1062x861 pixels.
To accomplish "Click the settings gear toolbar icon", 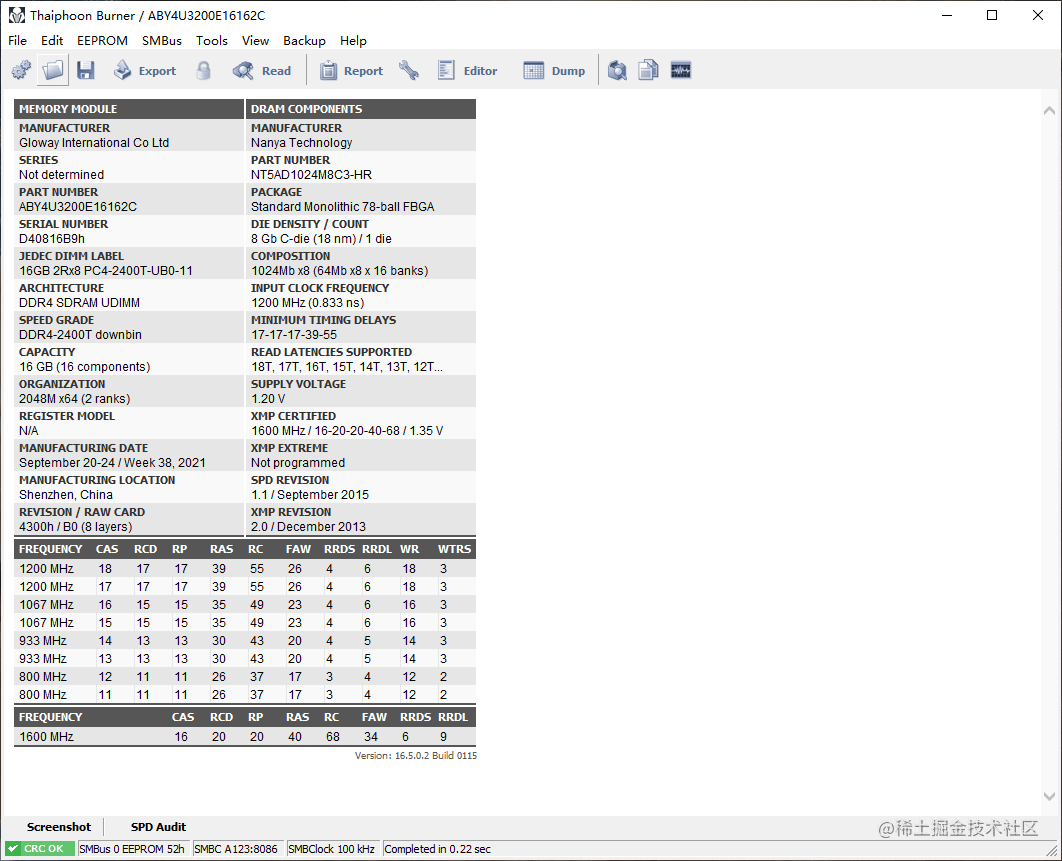I will point(20,71).
